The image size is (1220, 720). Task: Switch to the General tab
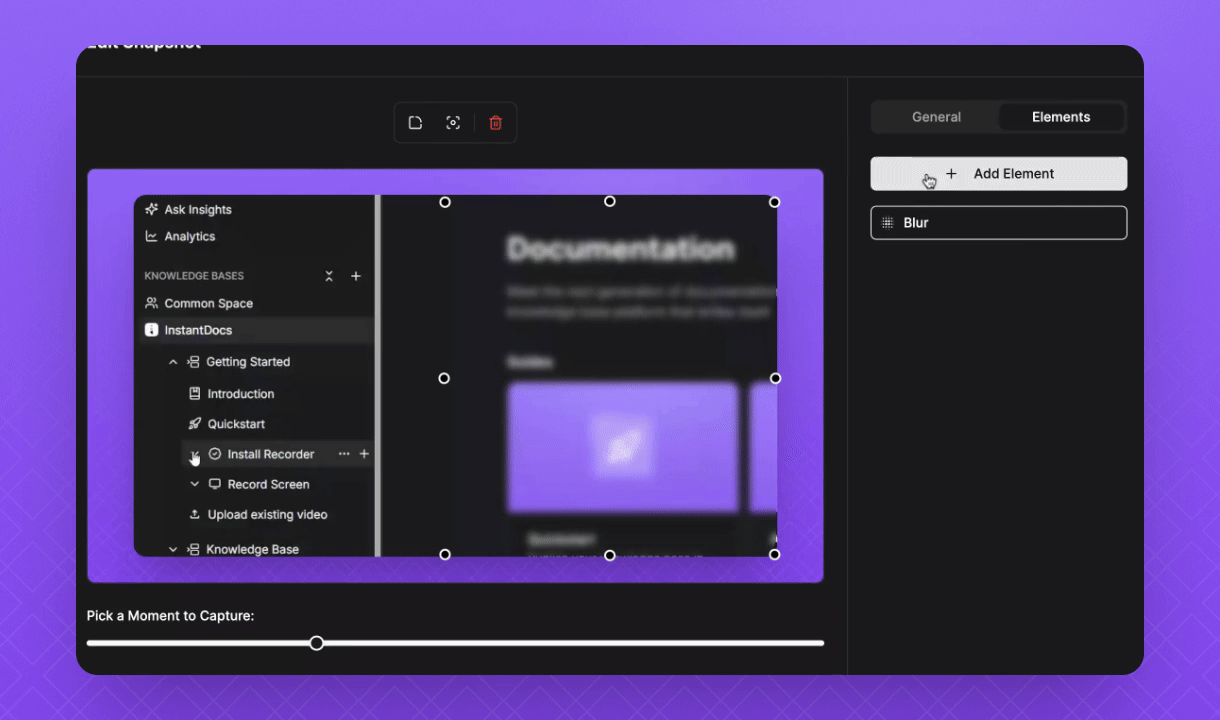point(936,117)
